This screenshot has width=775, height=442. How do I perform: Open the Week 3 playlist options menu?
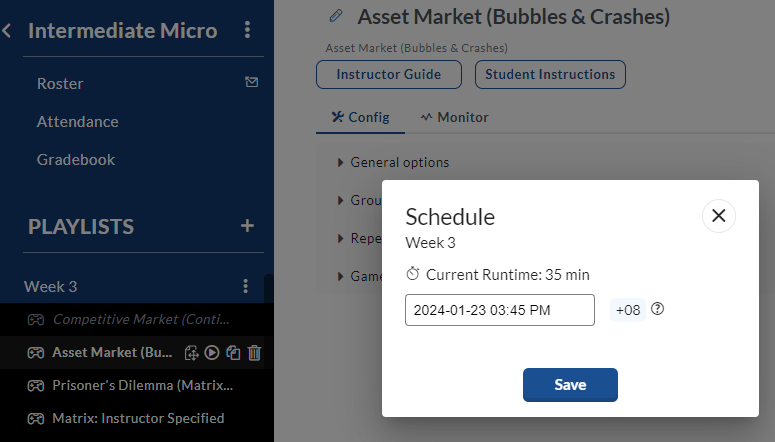(246, 286)
